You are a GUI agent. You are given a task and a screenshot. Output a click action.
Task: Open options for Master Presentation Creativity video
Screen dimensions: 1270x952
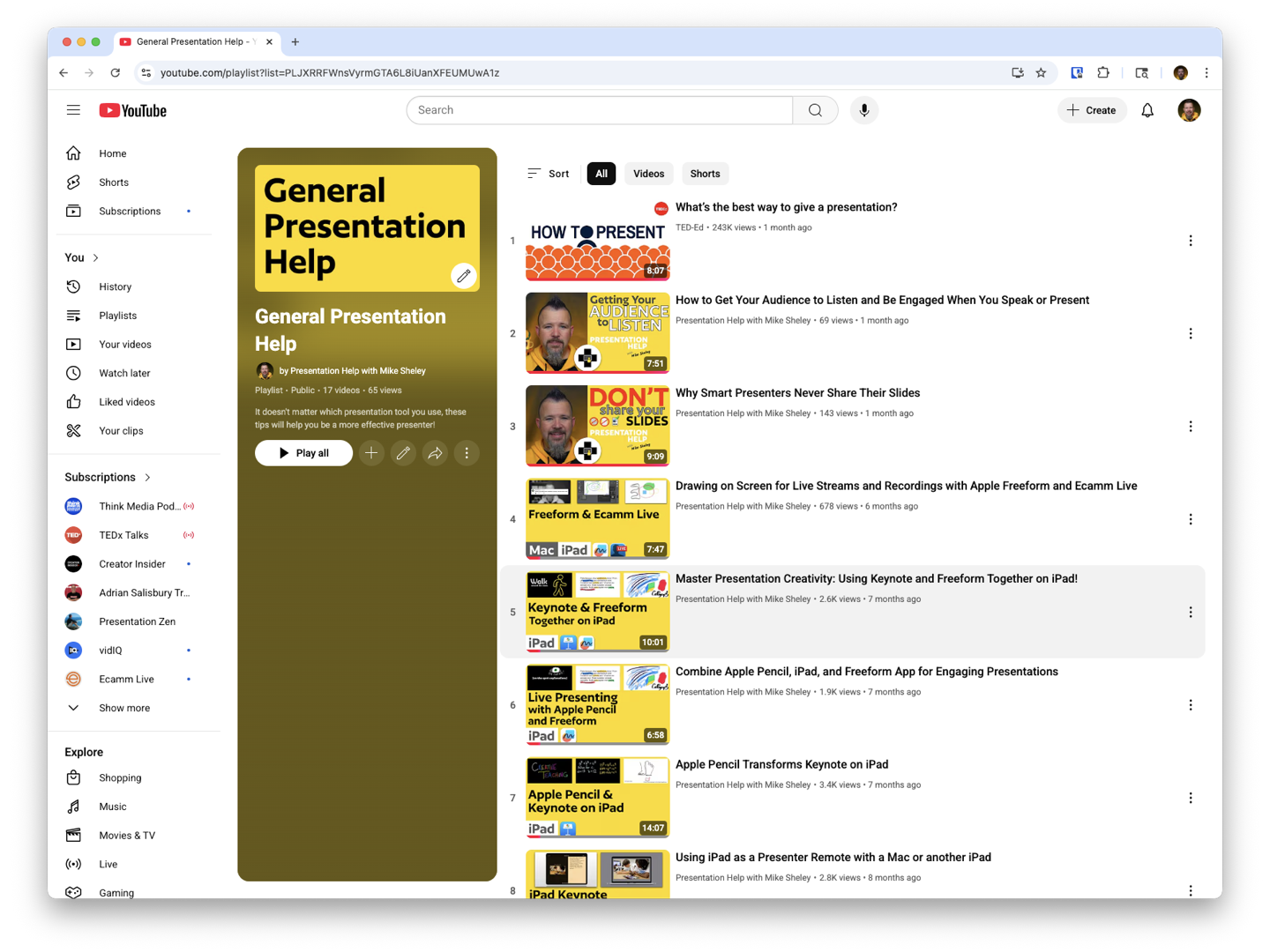point(1191,612)
